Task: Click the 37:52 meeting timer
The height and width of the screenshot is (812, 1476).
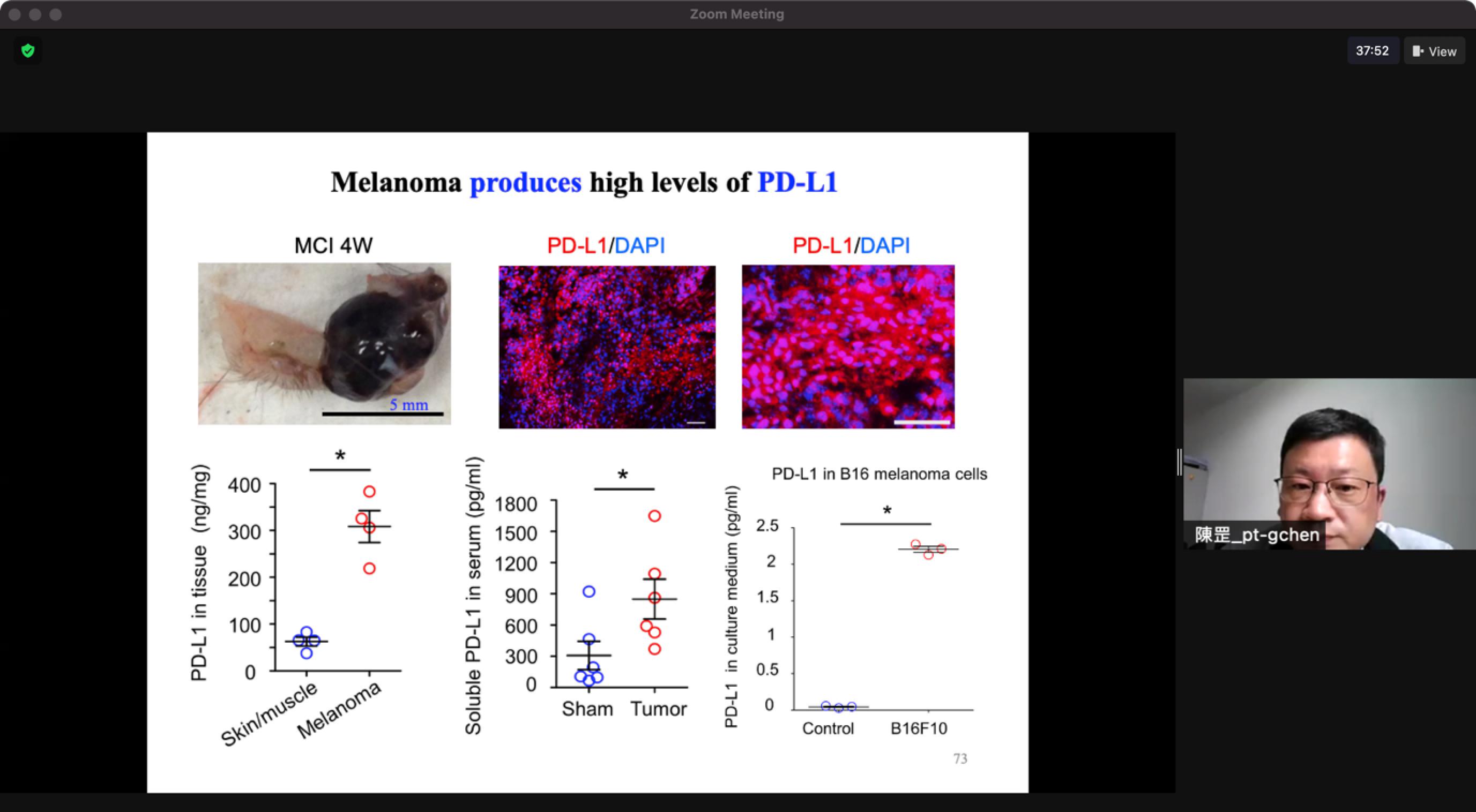Action: pos(1372,51)
